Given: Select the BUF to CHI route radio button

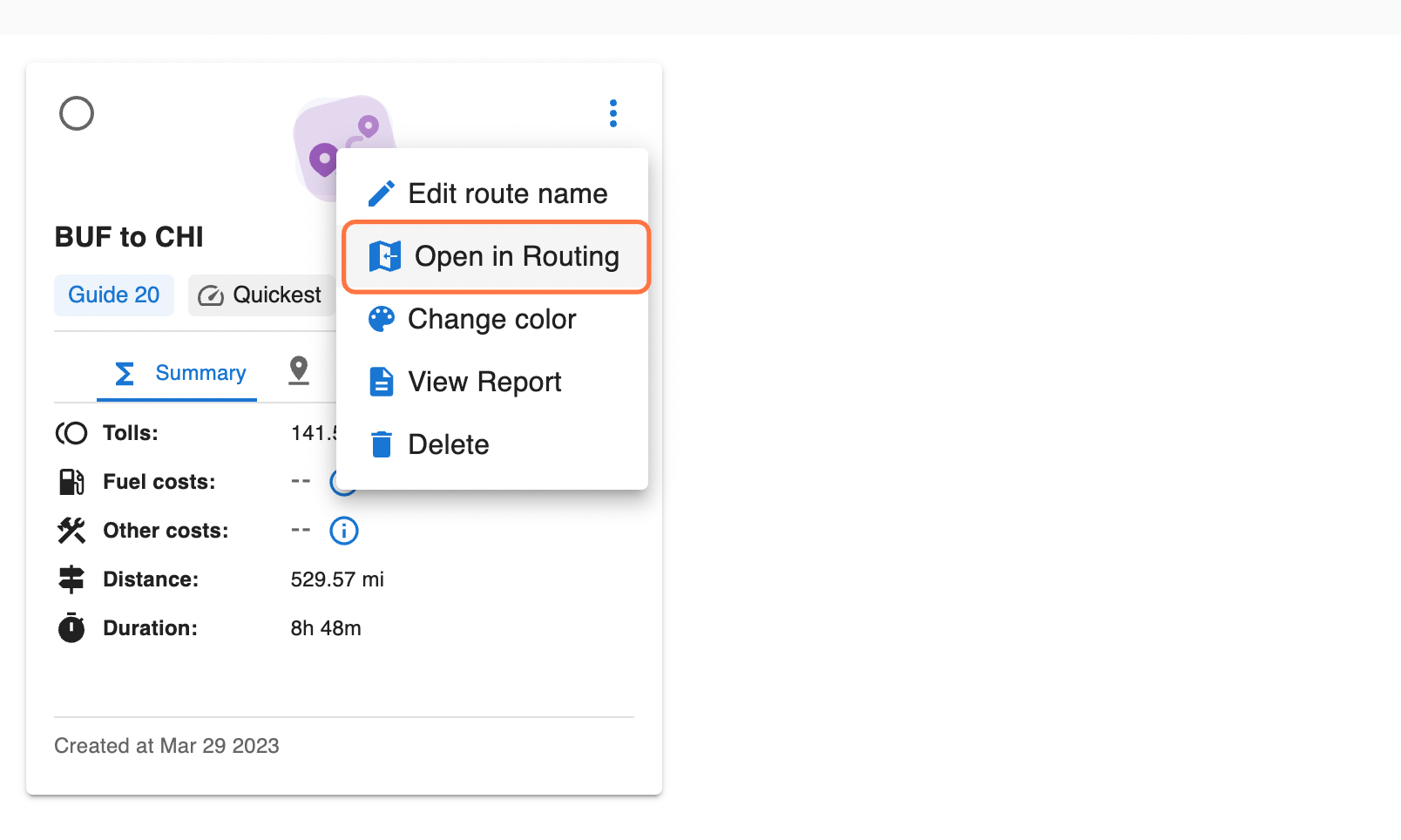Looking at the screenshot, I should [77, 113].
